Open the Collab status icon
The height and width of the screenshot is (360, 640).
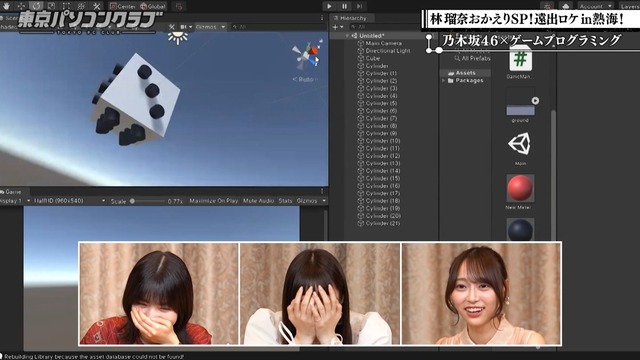(547, 6)
